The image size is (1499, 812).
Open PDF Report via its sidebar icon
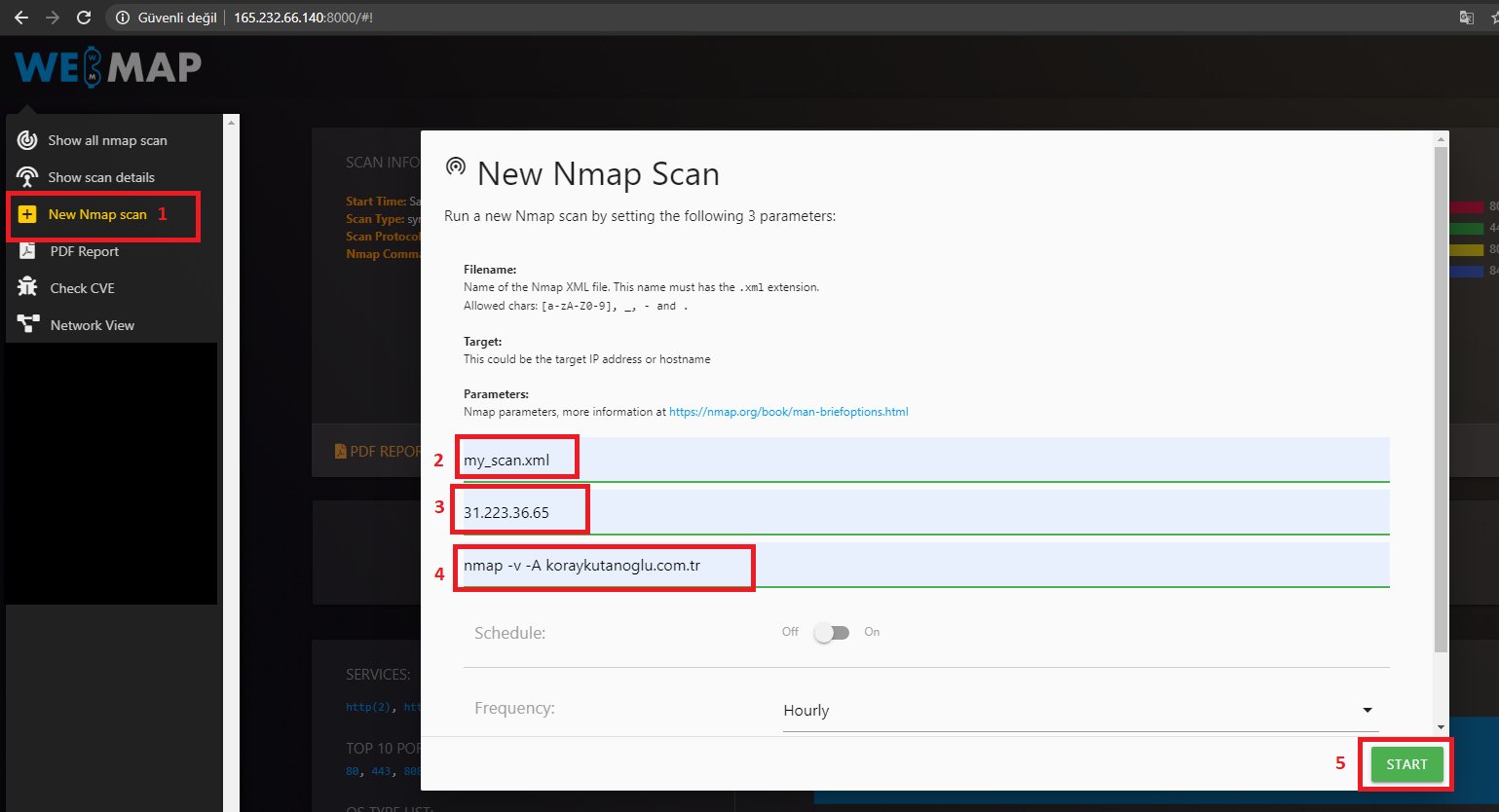[26, 251]
